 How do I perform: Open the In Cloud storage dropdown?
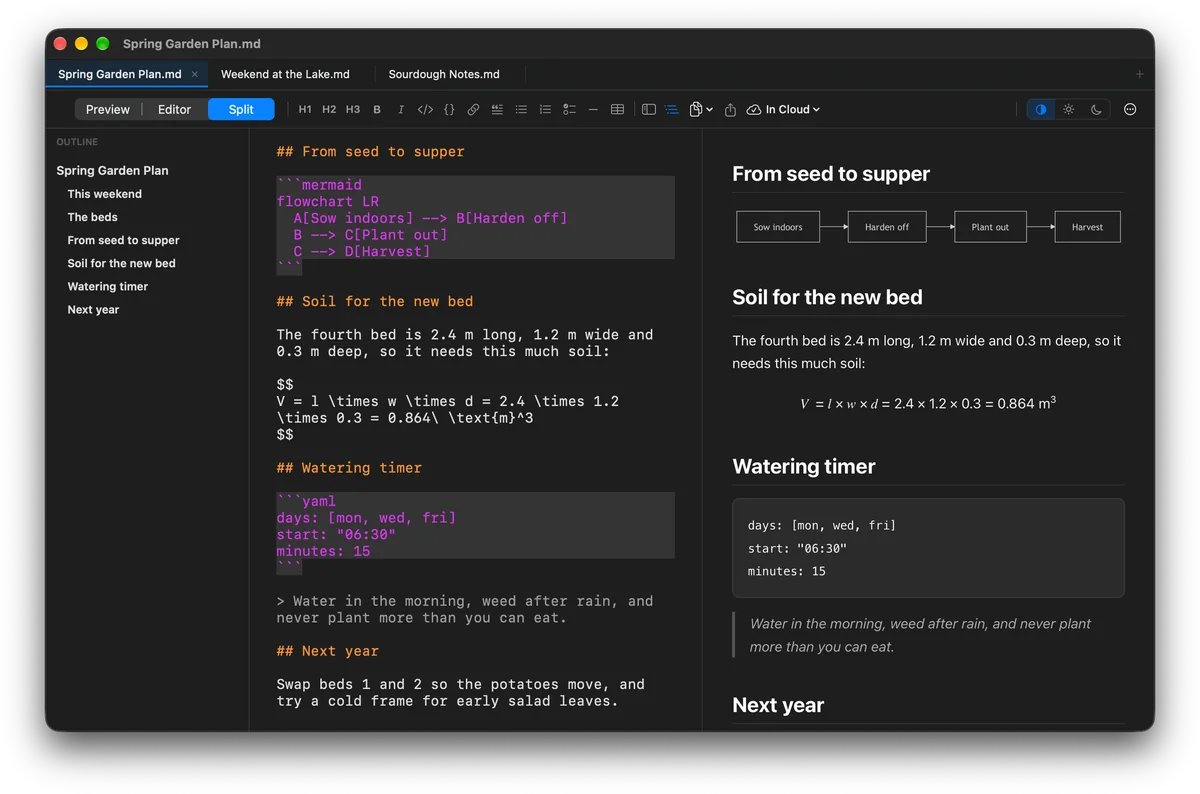pyautogui.click(x=783, y=110)
